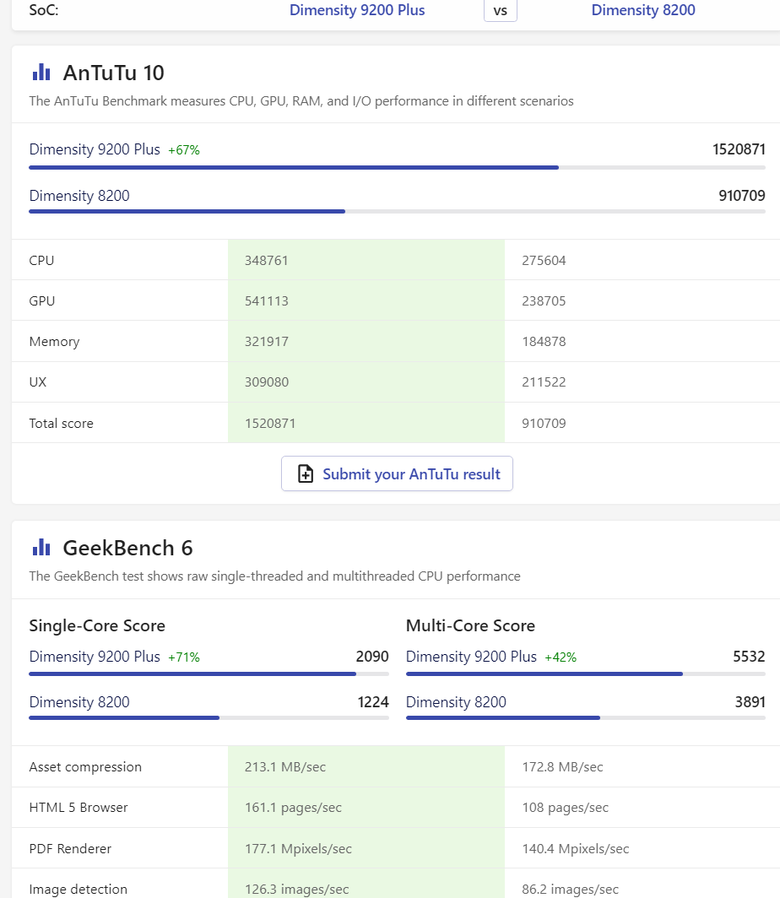Click the 5532 multi-core progress bar
The height and width of the screenshot is (898, 780).
point(585,674)
